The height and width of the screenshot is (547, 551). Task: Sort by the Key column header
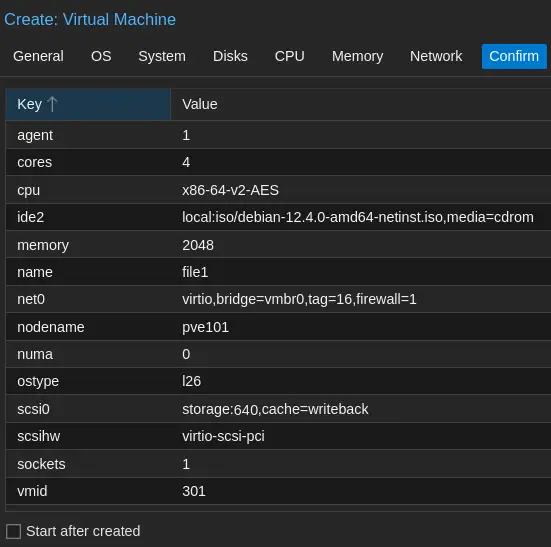(x=88, y=104)
